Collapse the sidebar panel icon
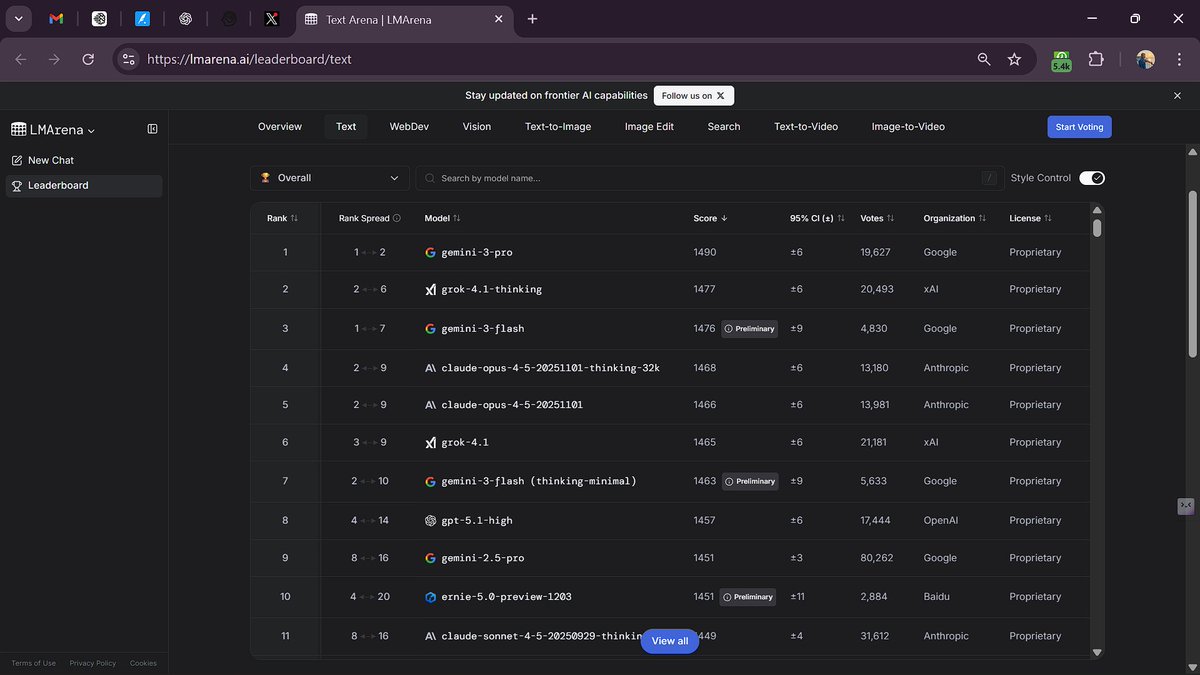 (152, 129)
